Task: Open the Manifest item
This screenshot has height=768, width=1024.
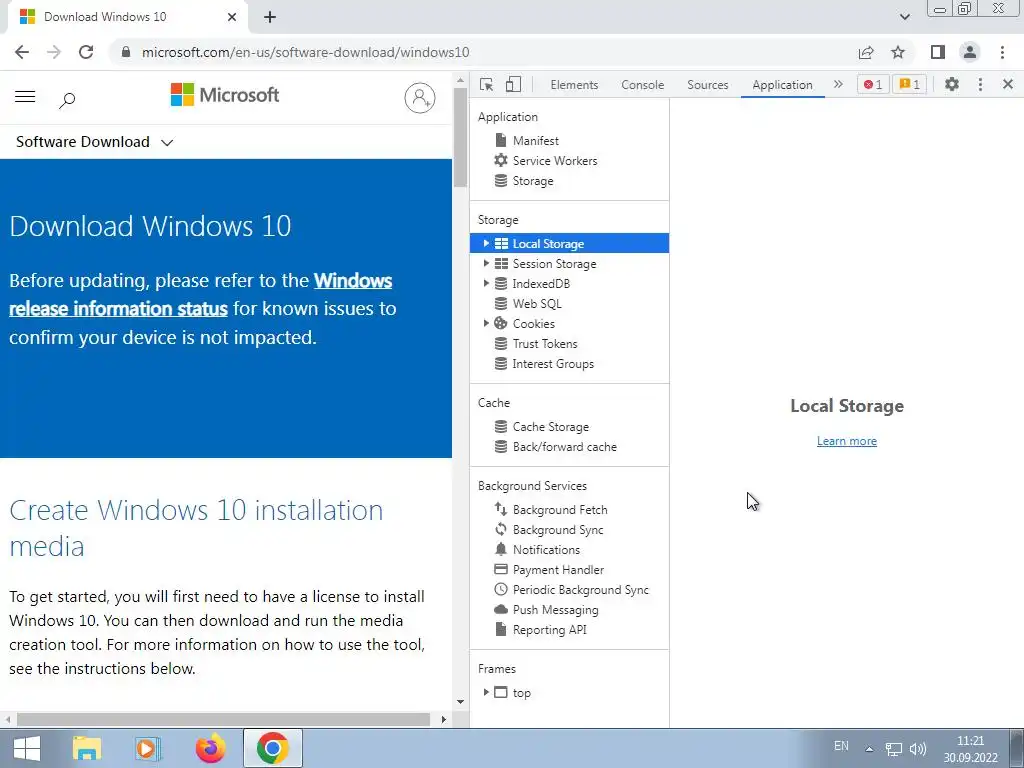Action: pyautogui.click(x=536, y=140)
